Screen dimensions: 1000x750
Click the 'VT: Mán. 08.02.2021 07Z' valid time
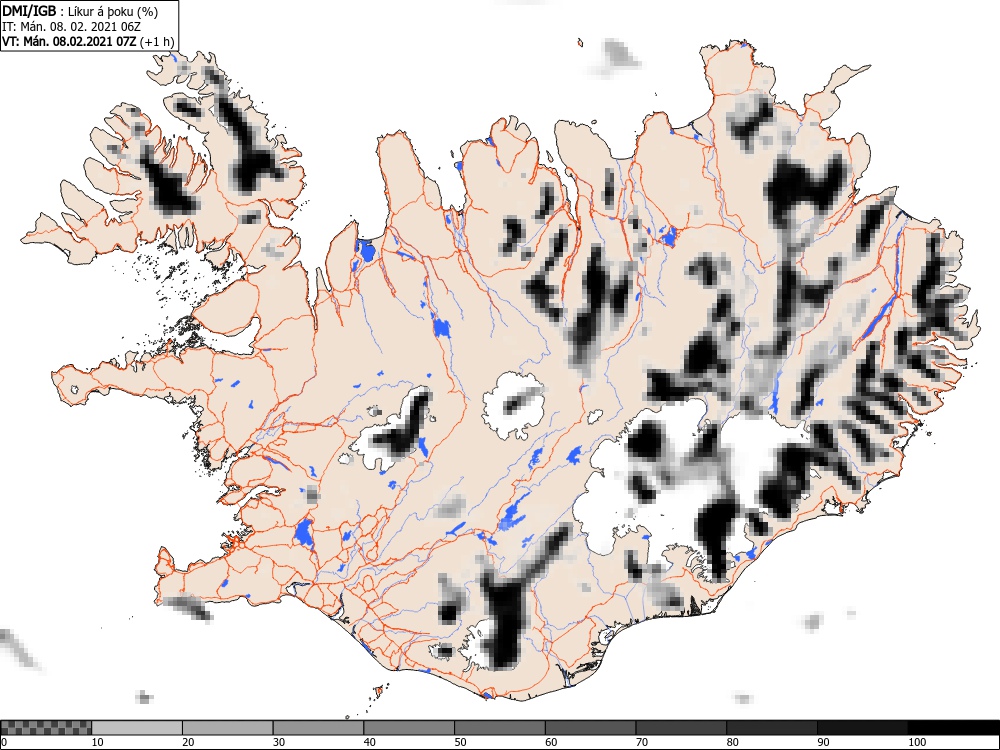pyautogui.click(x=69, y=42)
